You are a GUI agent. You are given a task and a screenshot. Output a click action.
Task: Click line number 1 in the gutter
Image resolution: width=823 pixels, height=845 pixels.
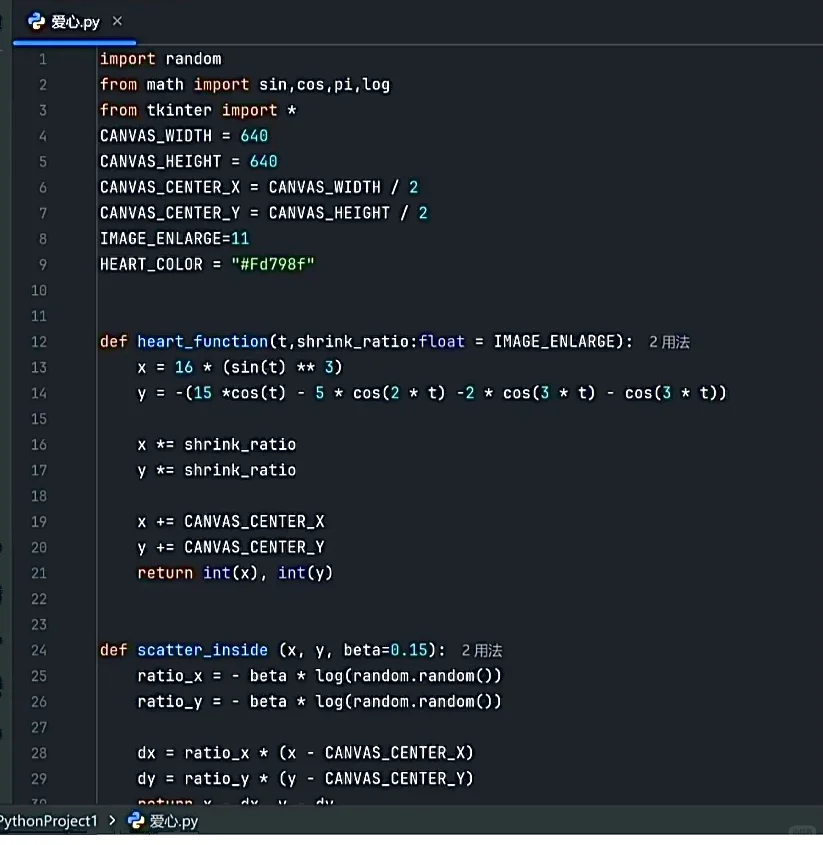point(43,59)
